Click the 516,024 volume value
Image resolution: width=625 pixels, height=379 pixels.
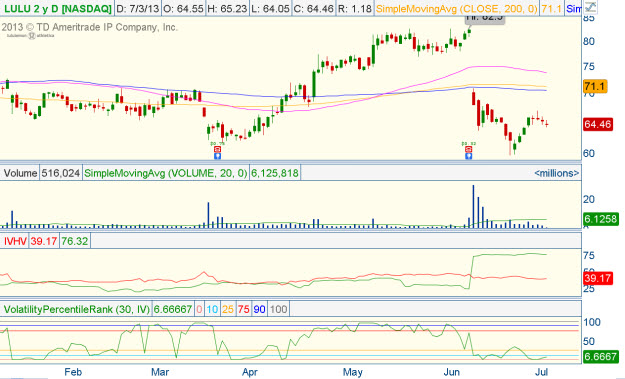click(x=61, y=173)
